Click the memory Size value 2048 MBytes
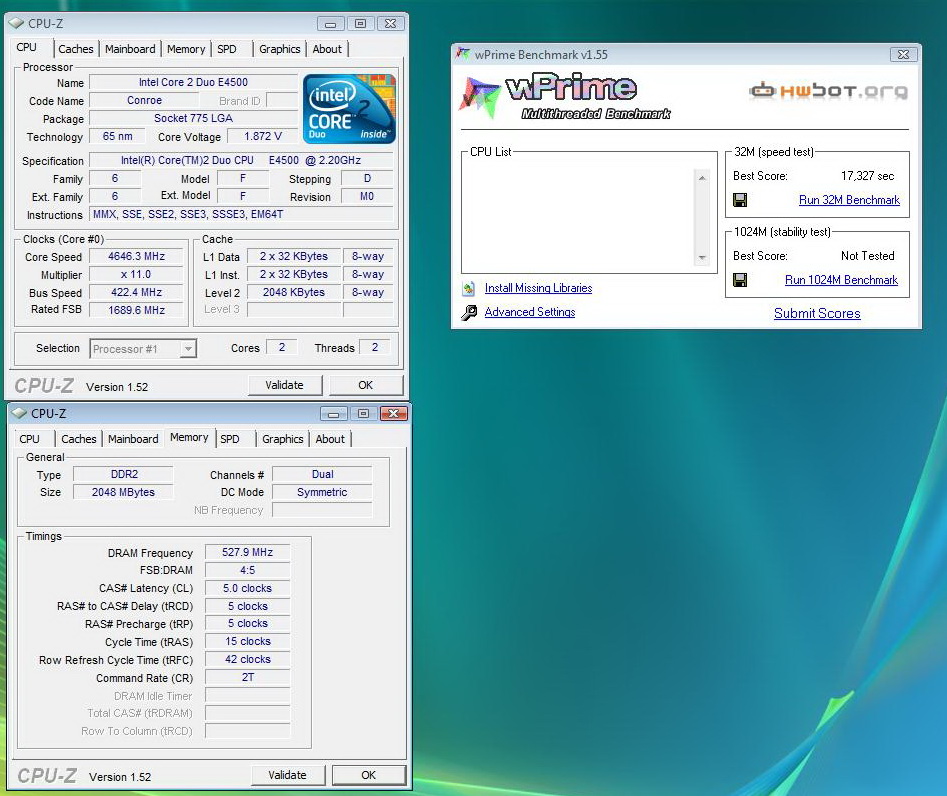The width and height of the screenshot is (947, 796). 124,492
